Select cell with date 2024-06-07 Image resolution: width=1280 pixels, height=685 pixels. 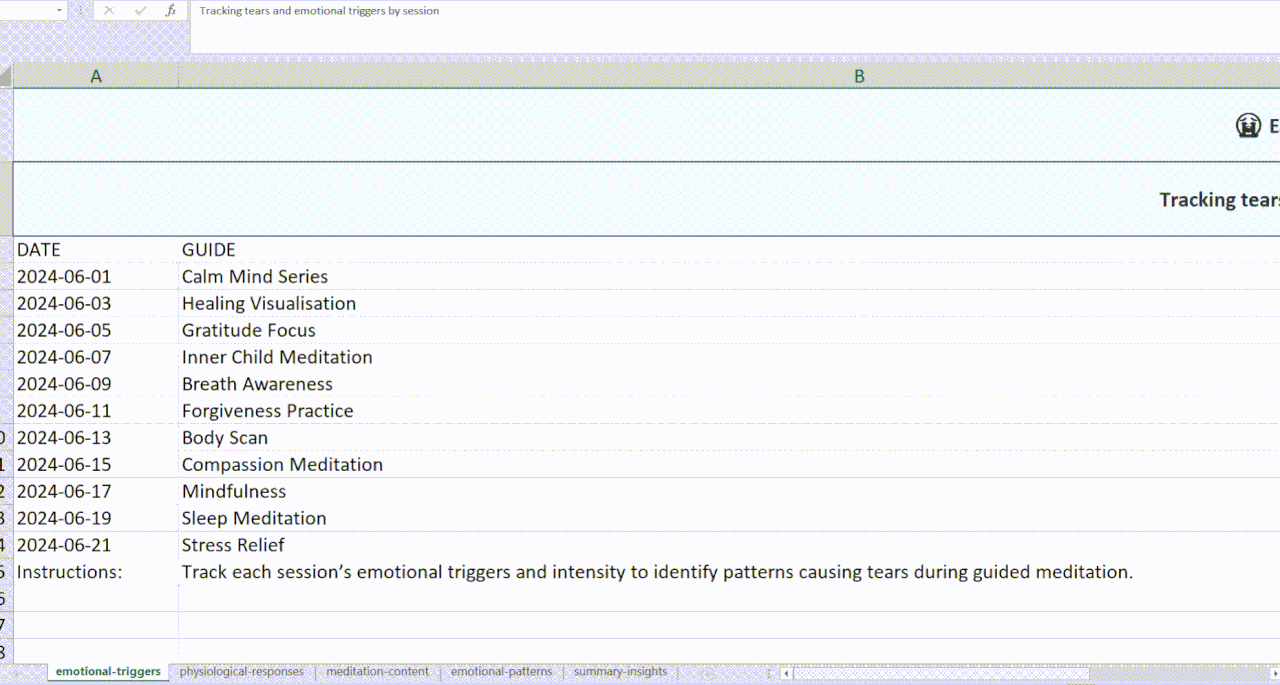click(x=96, y=358)
